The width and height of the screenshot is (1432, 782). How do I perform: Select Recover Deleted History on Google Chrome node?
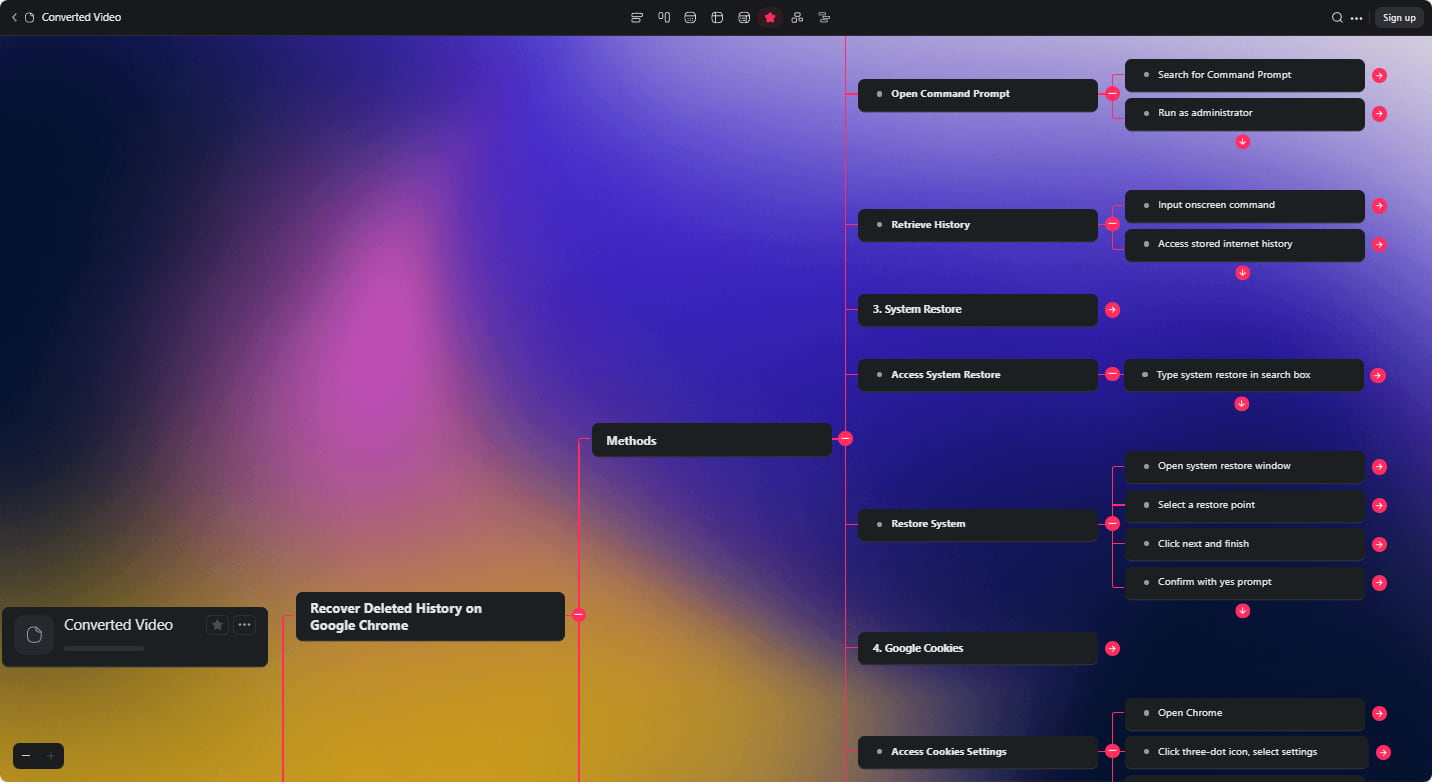click(430, 617)
